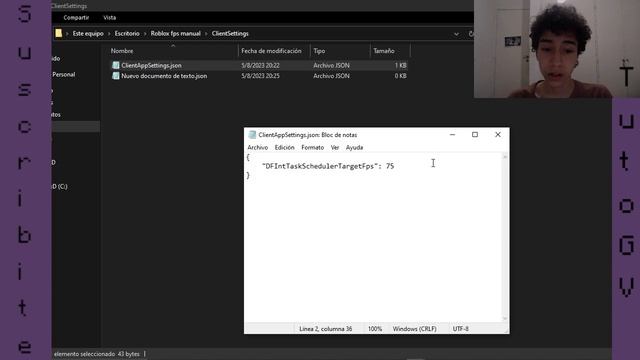Click the Línea 2, columna 36 status entry

pyautogui.click(x=325, y=329)
